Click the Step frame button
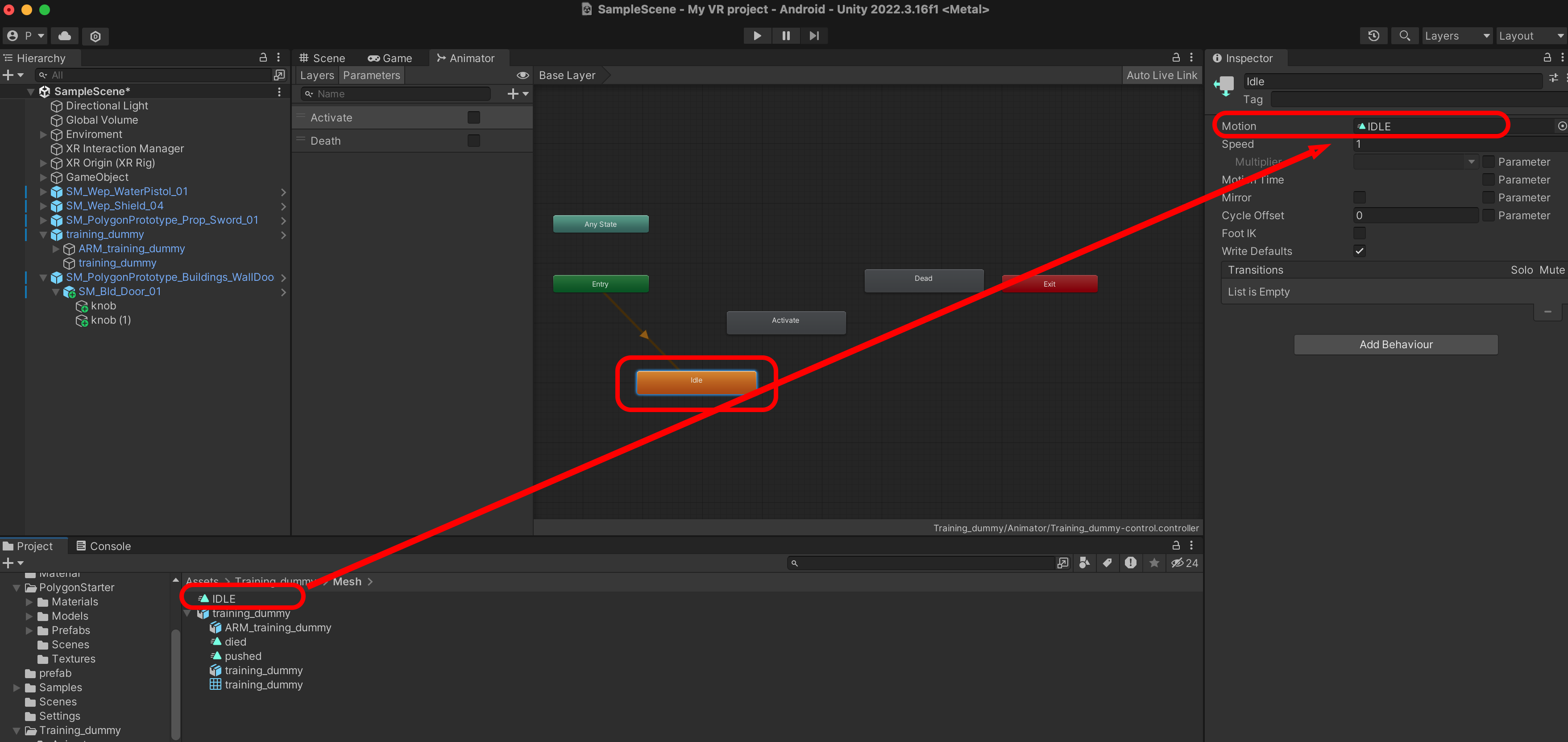 (814, 36)
